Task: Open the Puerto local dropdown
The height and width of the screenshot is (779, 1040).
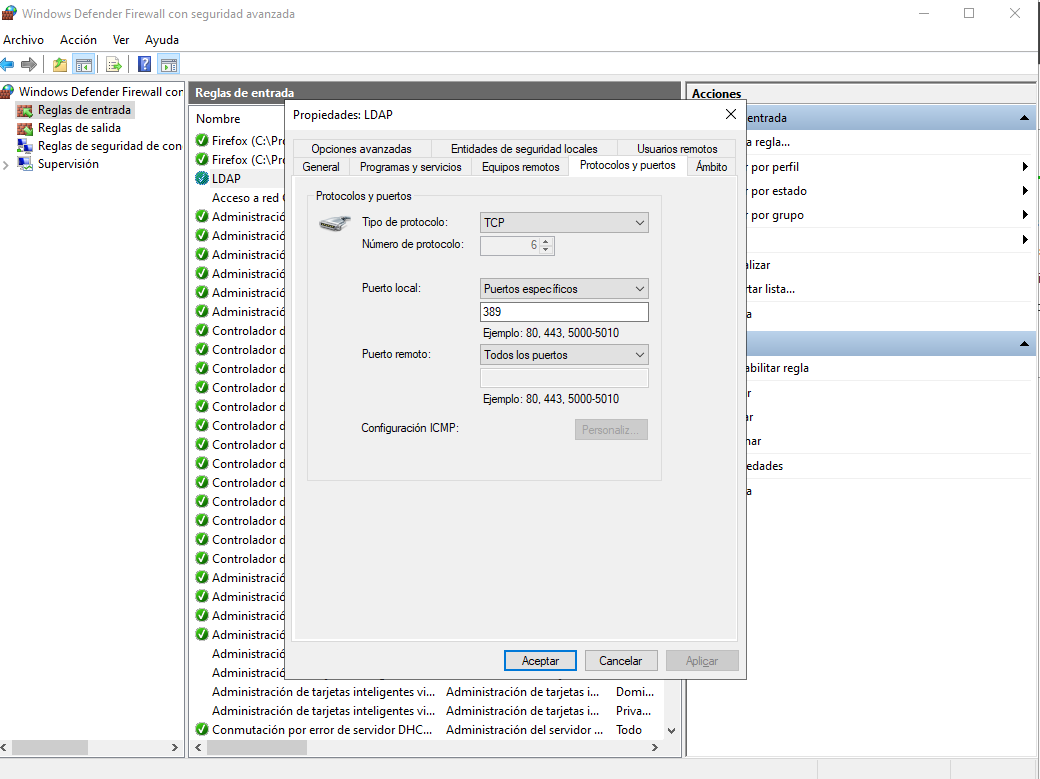Action: click(x=564, y=289)
